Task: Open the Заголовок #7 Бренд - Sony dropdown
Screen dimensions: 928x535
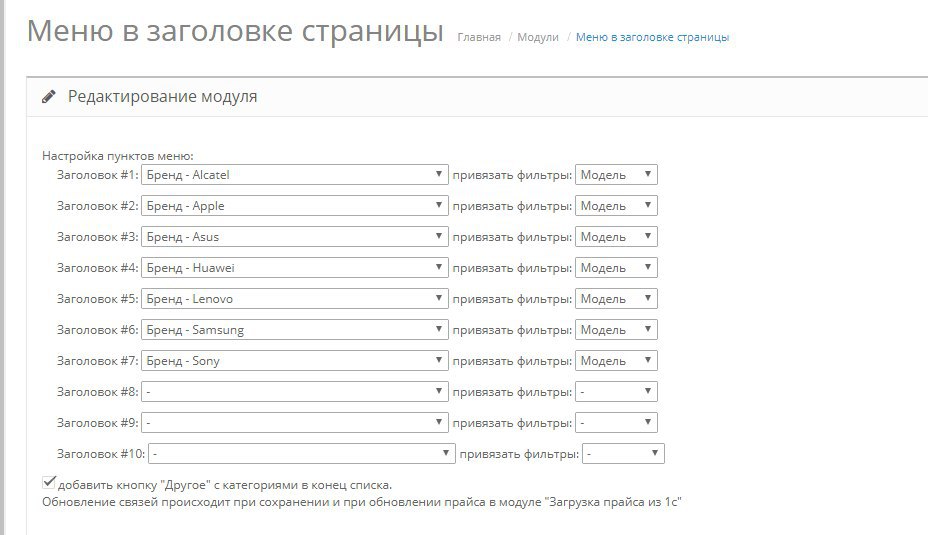Action: click(295, 360)
